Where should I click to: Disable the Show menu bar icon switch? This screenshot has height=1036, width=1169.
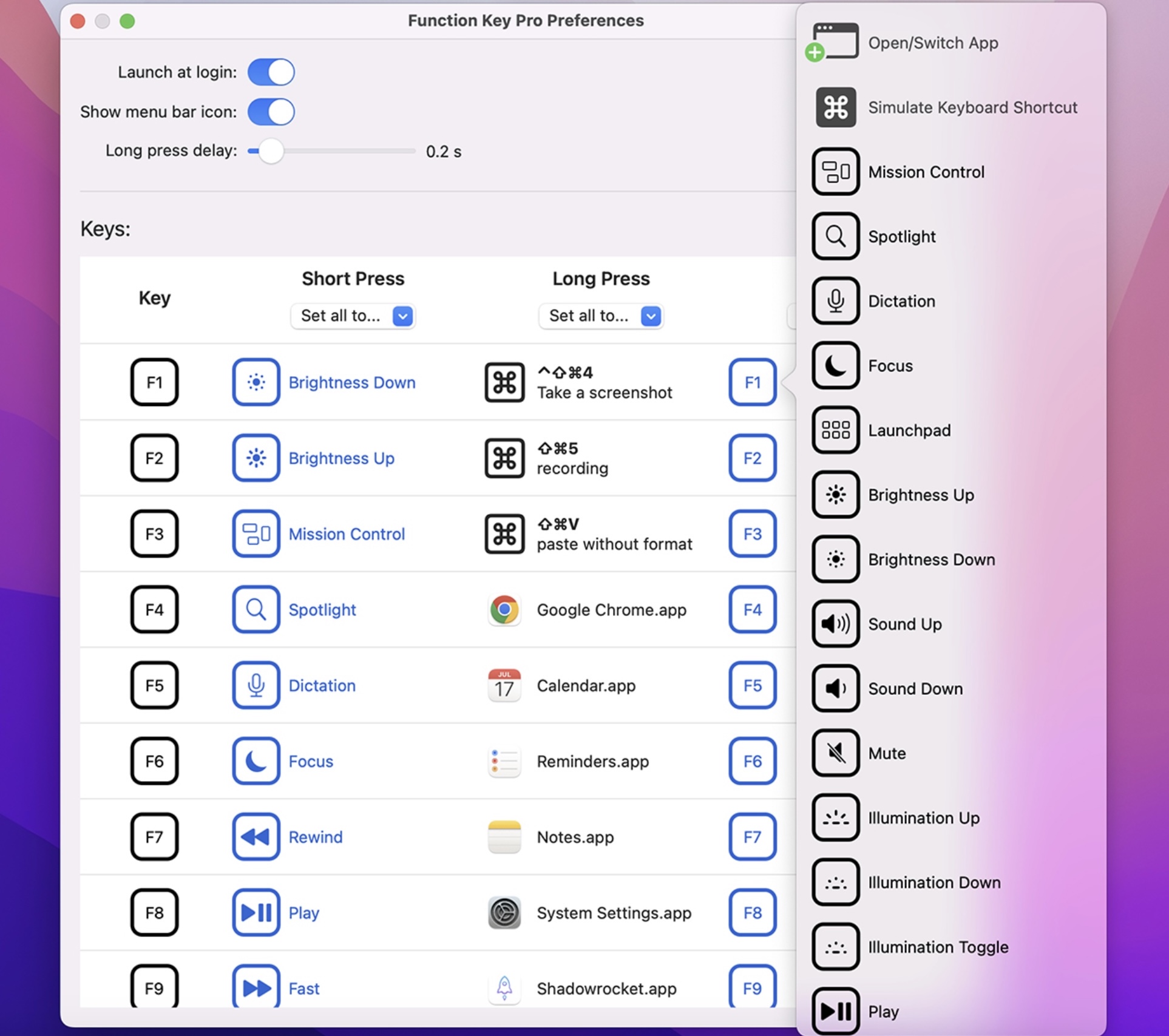click(x=271, y=112)
